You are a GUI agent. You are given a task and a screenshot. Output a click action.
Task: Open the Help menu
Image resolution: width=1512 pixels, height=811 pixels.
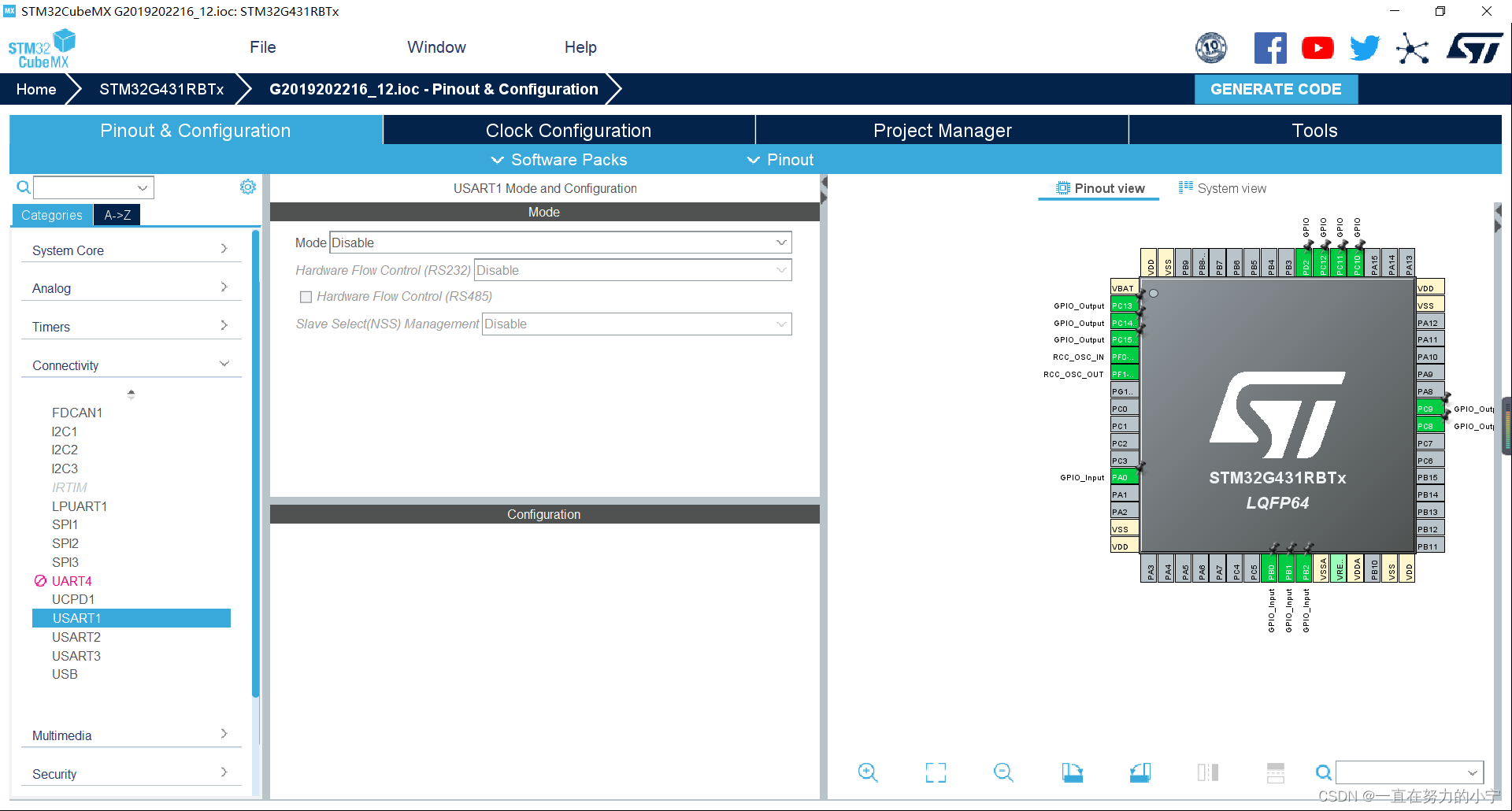point(580,47)
